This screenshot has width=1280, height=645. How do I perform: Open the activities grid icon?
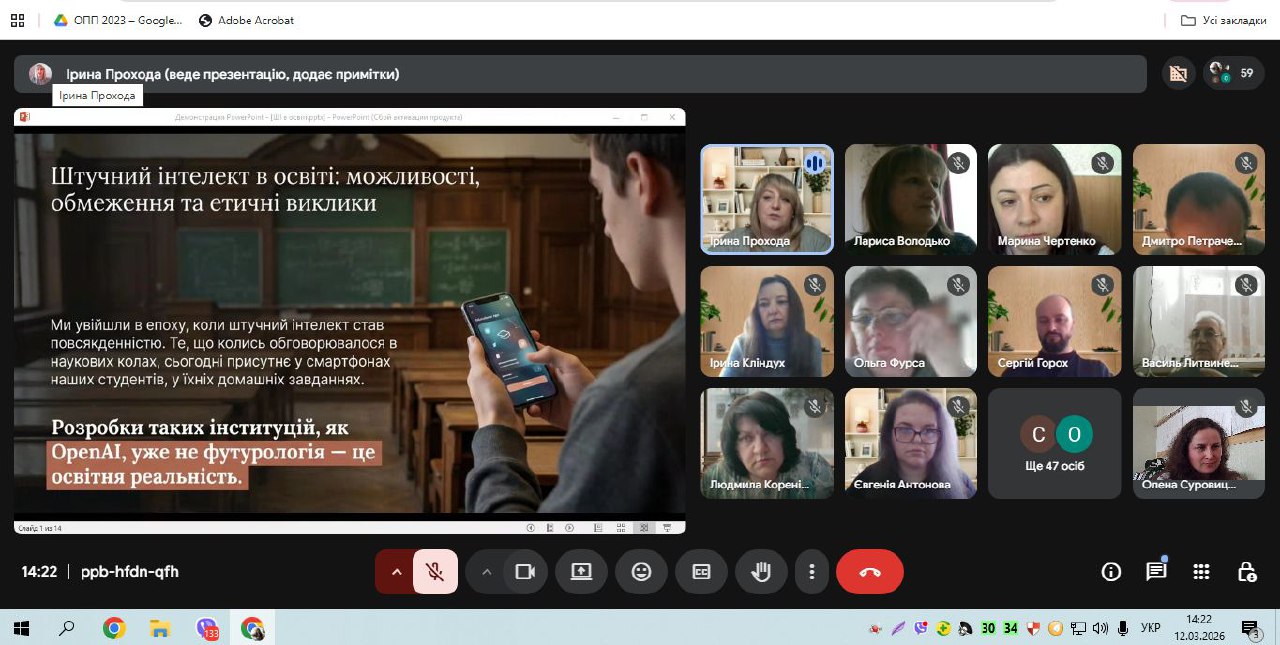pos(1202,572)
